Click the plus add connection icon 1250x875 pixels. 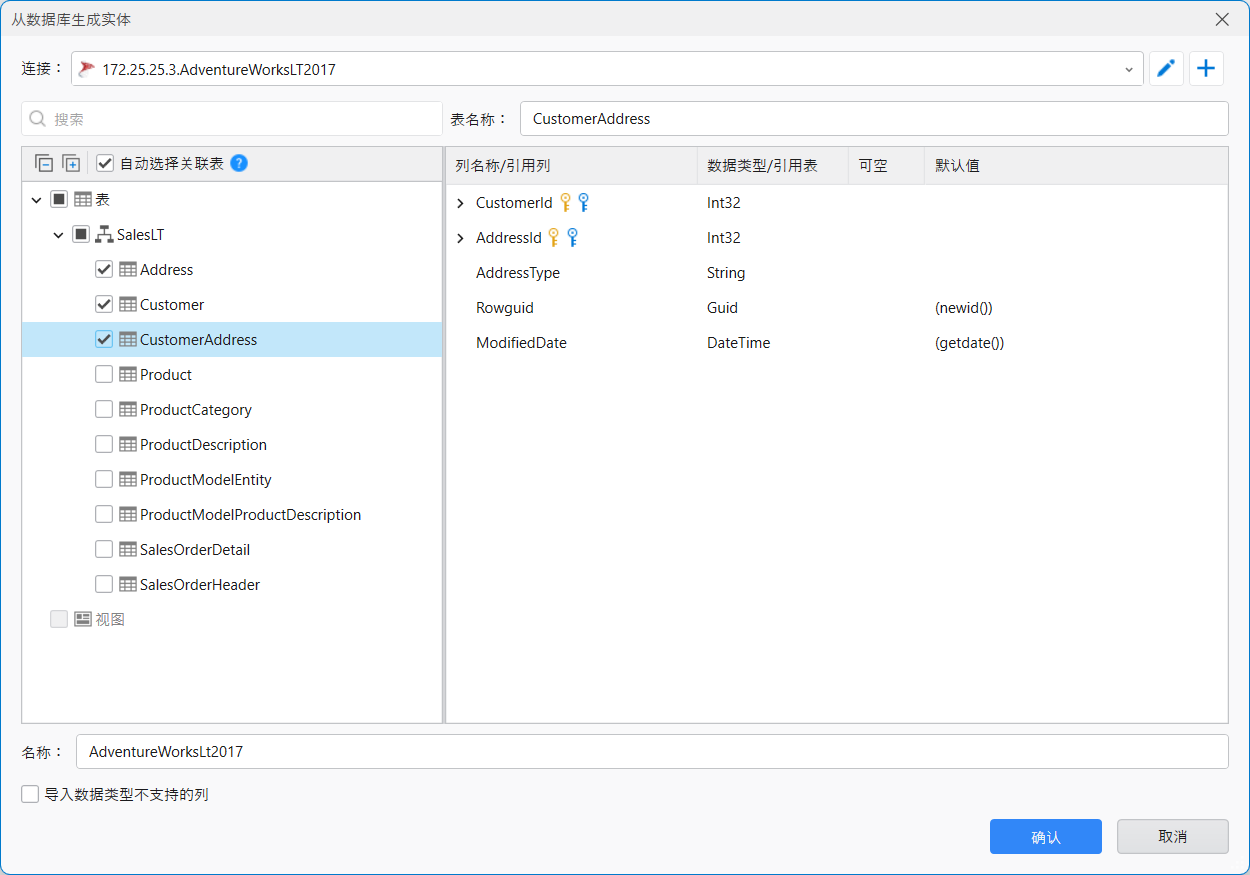pos(1206,69)
